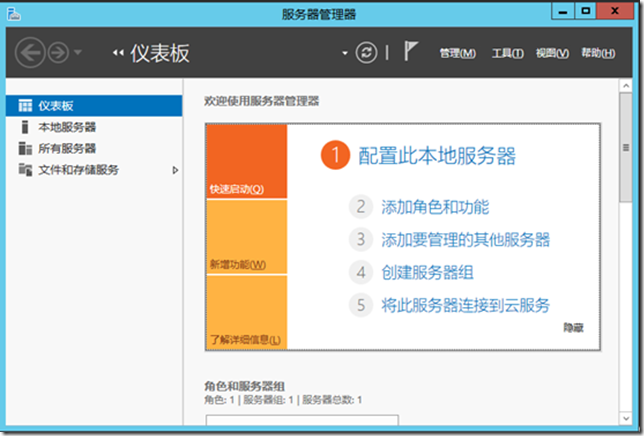644x436 pixels.
Task: Click the vertical scrollbar thumb
Action: 626,147
